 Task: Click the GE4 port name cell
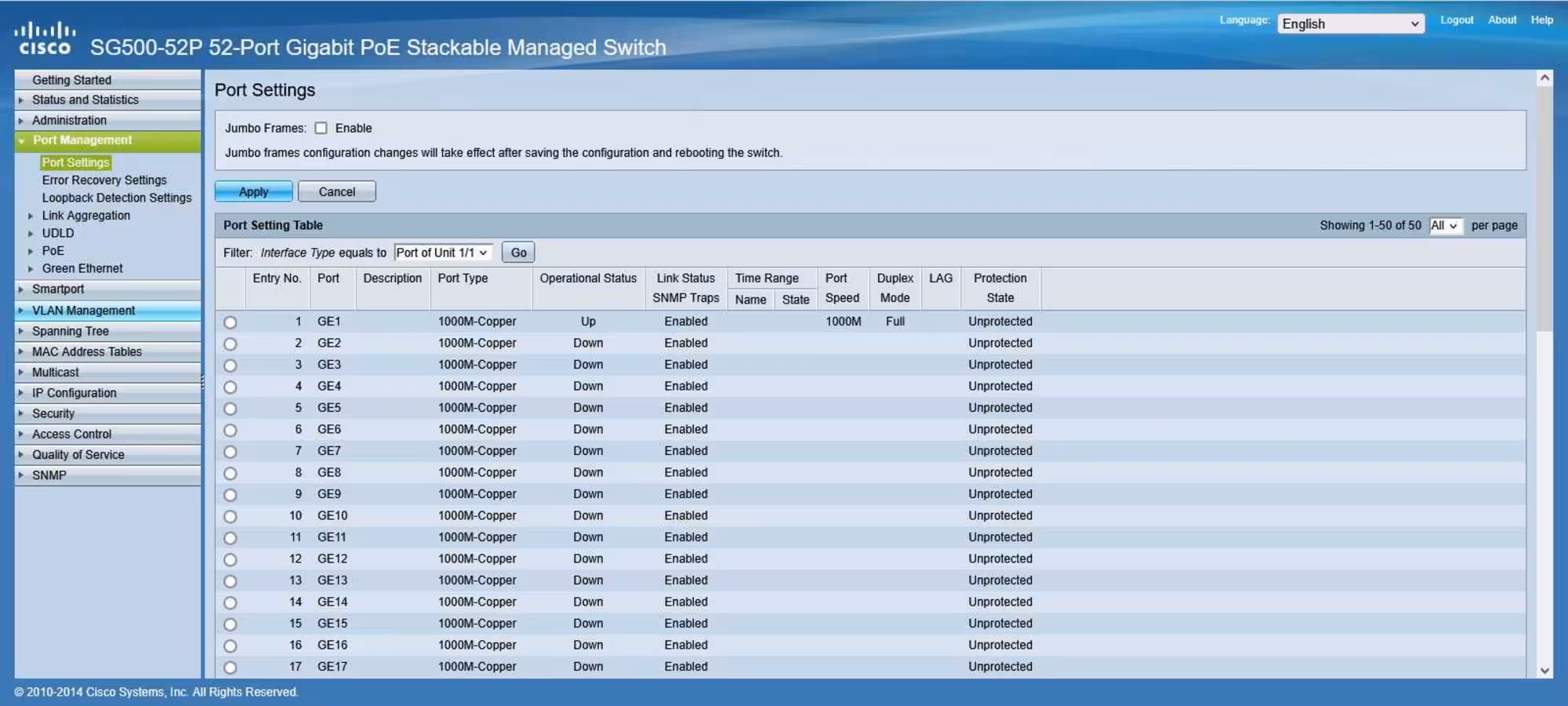click(329, 386)
